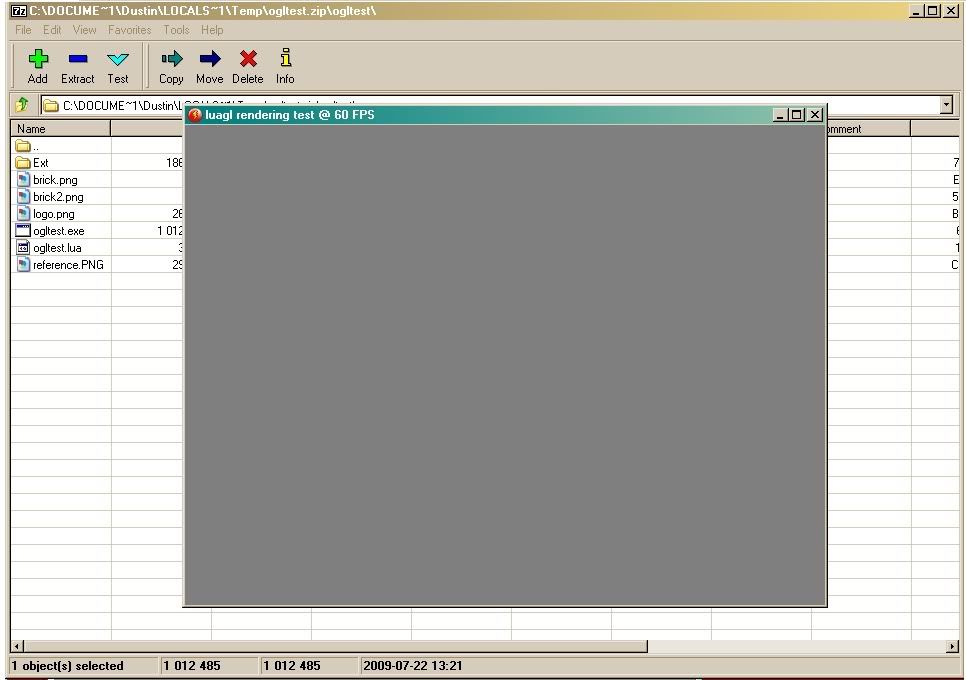Click the green Add toolbar icon
Viewport: 966px width, 680px height.
(37, 61)
